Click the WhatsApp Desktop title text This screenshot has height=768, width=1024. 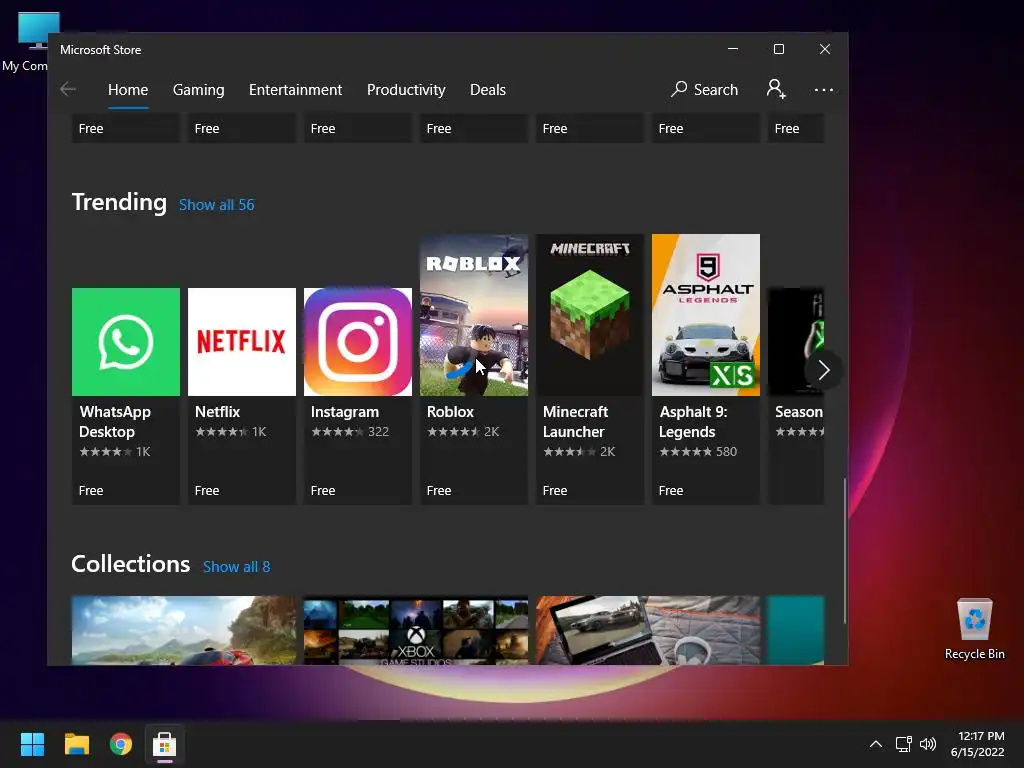click(x=115, y=422)
